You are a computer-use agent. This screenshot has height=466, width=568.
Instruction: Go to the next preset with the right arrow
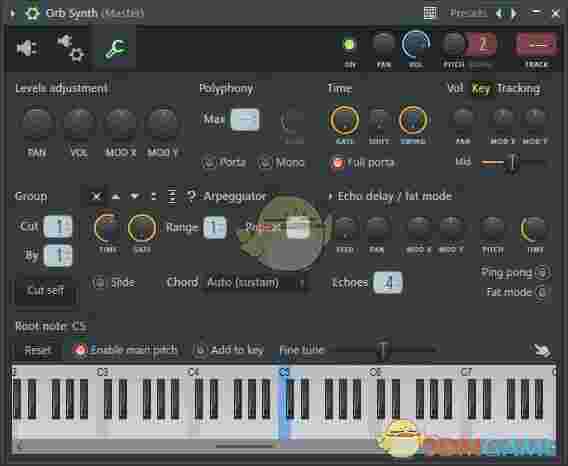pyautogui.click(x=514, y=13)
